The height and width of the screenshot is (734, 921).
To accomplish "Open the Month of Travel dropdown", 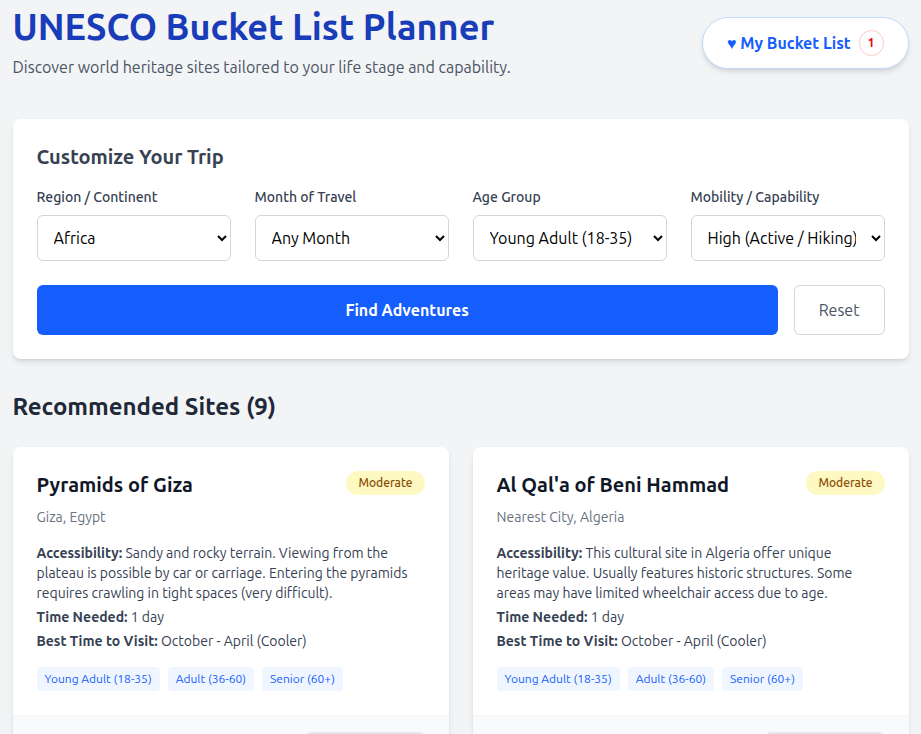I will (352, 238).
